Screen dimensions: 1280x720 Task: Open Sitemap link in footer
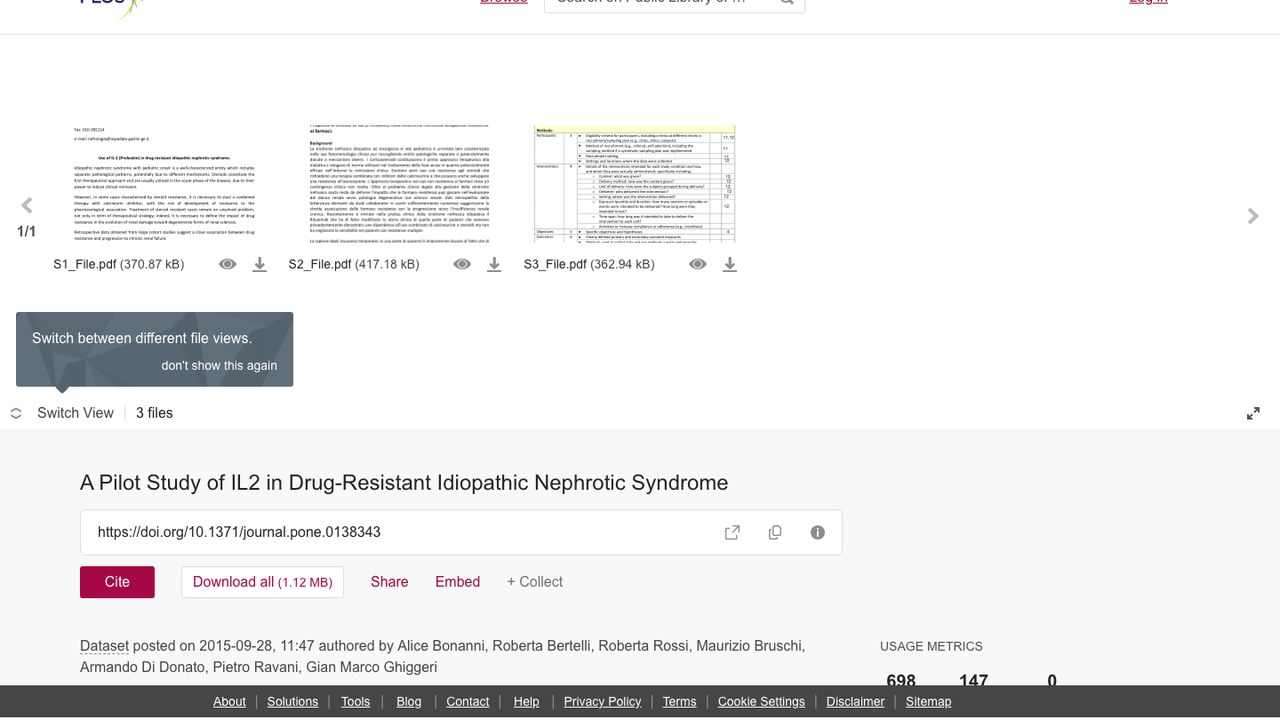(x=928, y=702)
